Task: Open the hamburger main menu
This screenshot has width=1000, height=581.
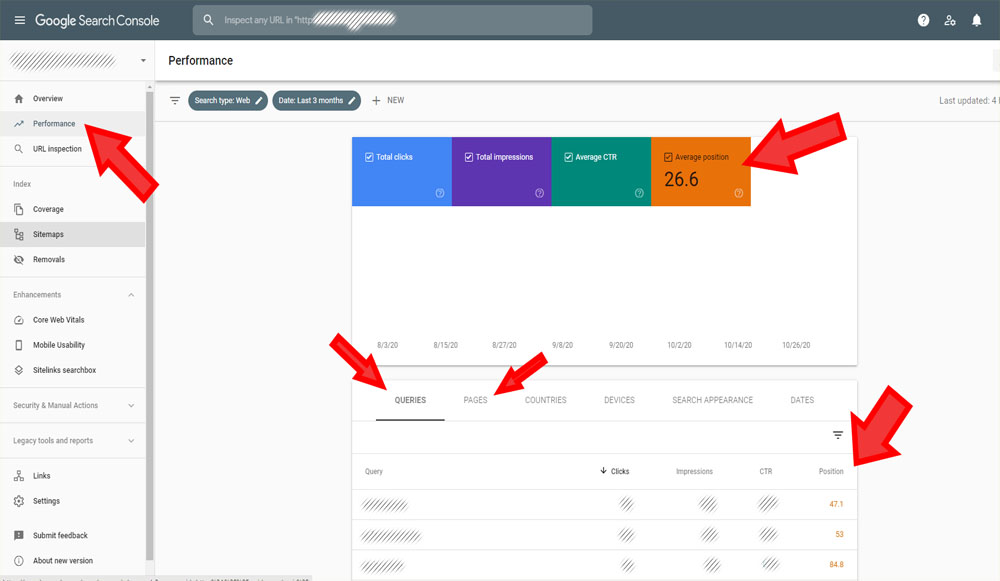Action: click(x=20, y=20)
